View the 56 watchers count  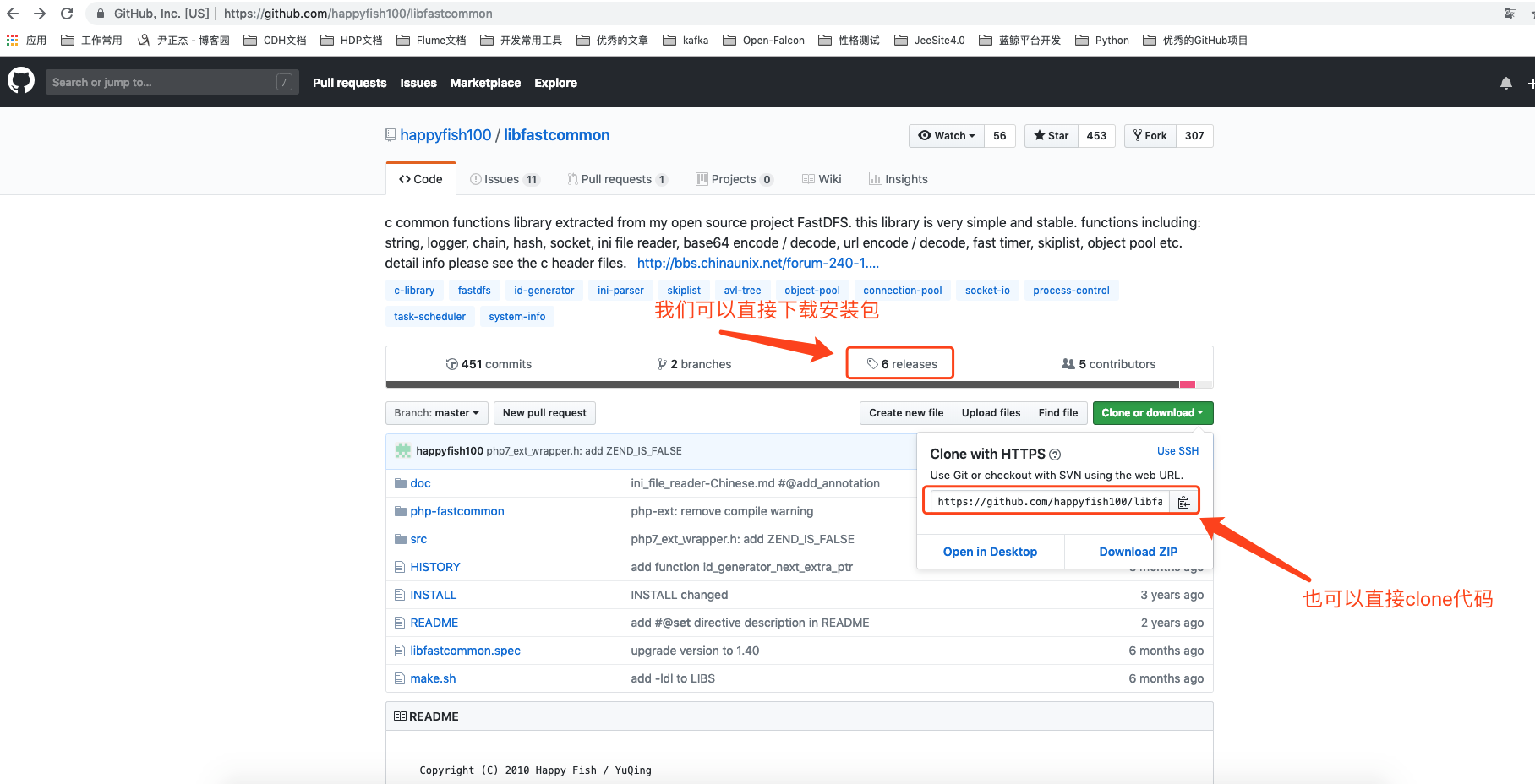point(1000,135)
